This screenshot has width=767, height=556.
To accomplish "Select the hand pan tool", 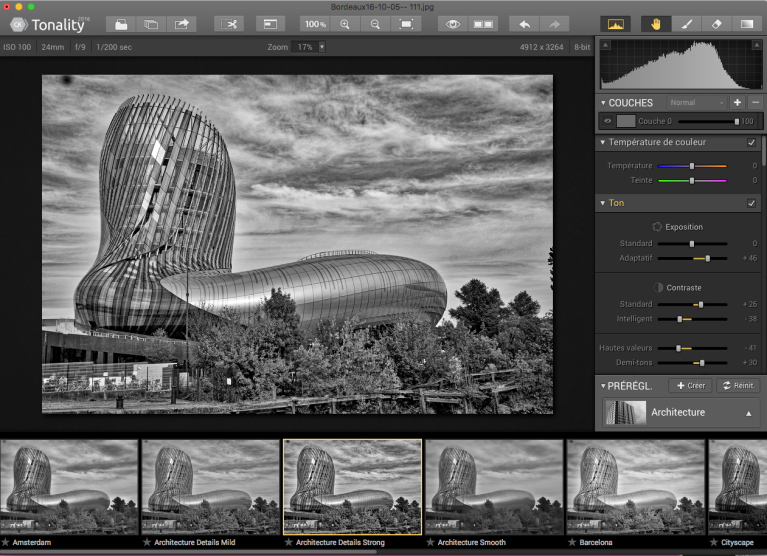I will (655, 23).
